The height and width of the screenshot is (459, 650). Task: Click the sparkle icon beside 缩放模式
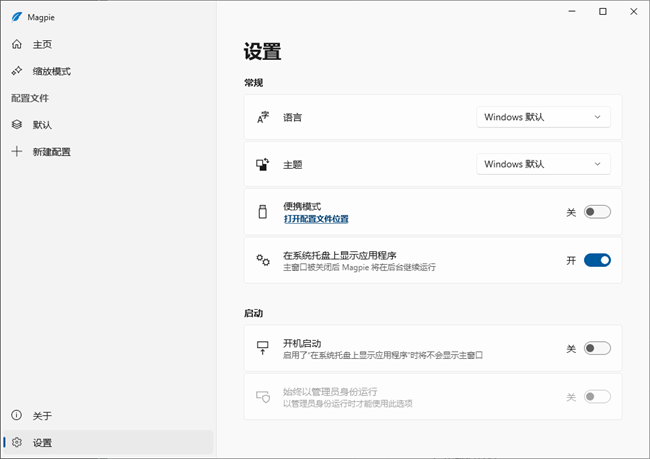click(x=16, y=71)
